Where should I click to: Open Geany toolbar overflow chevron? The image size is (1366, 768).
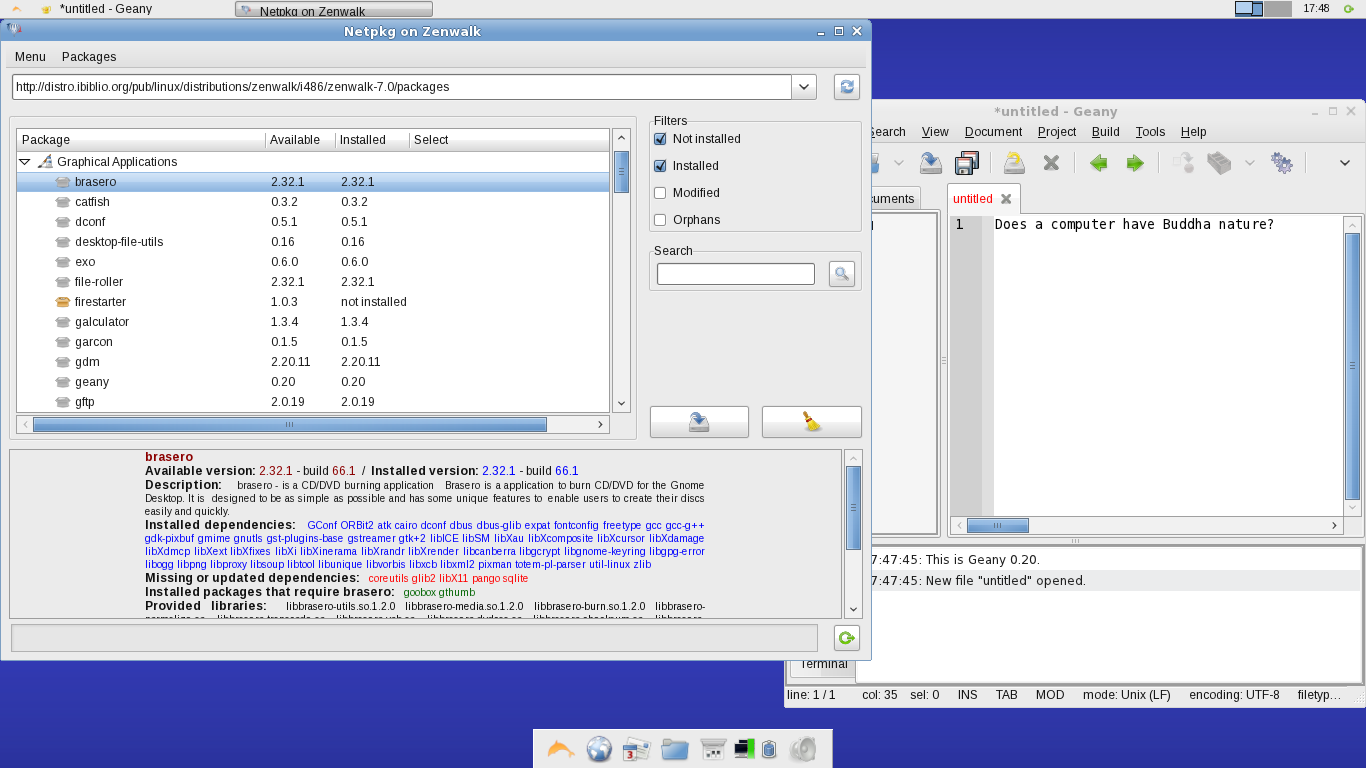tap(1345, 163)
